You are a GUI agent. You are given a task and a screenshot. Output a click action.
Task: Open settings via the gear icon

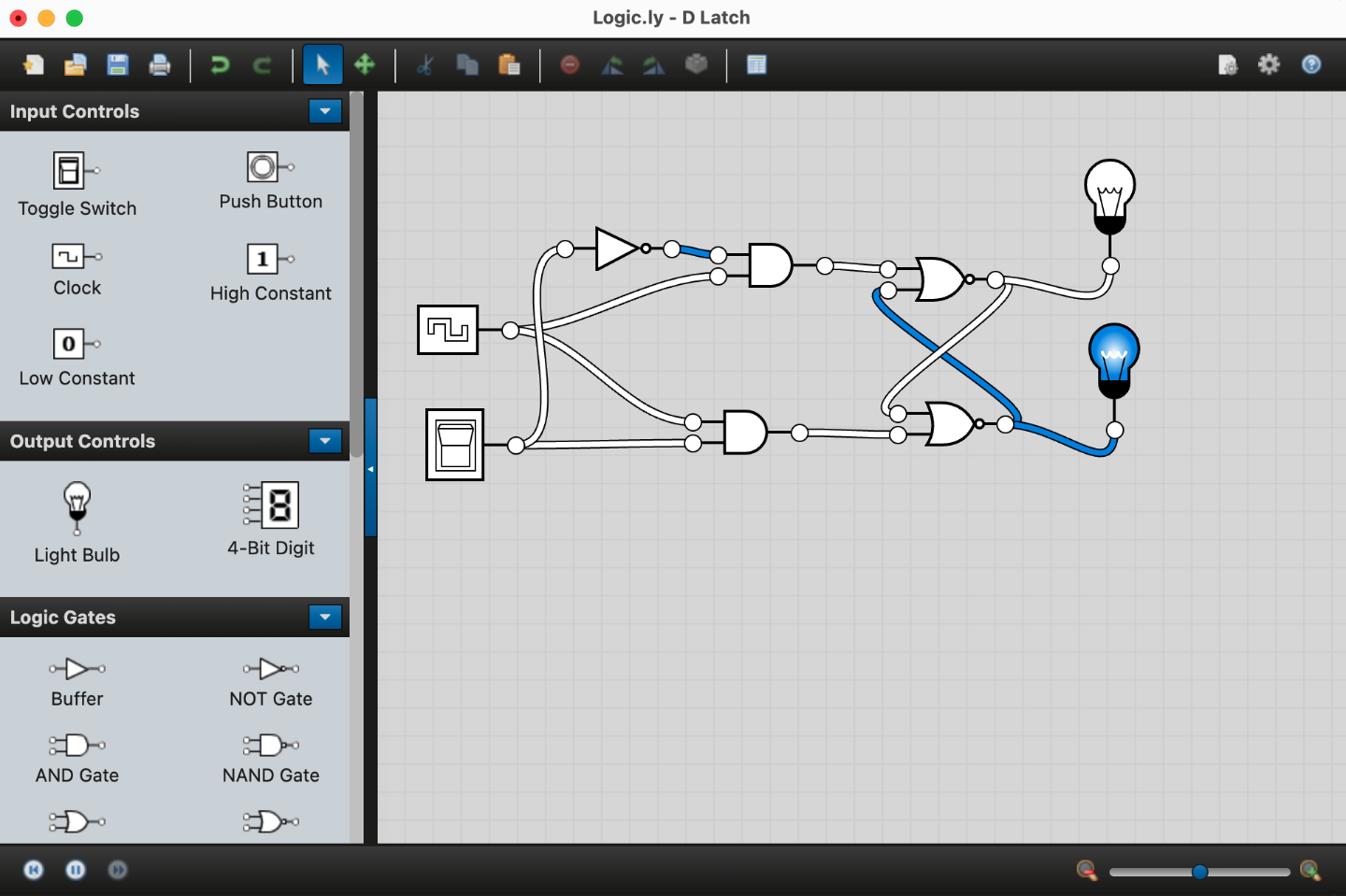coord(1268,64)
